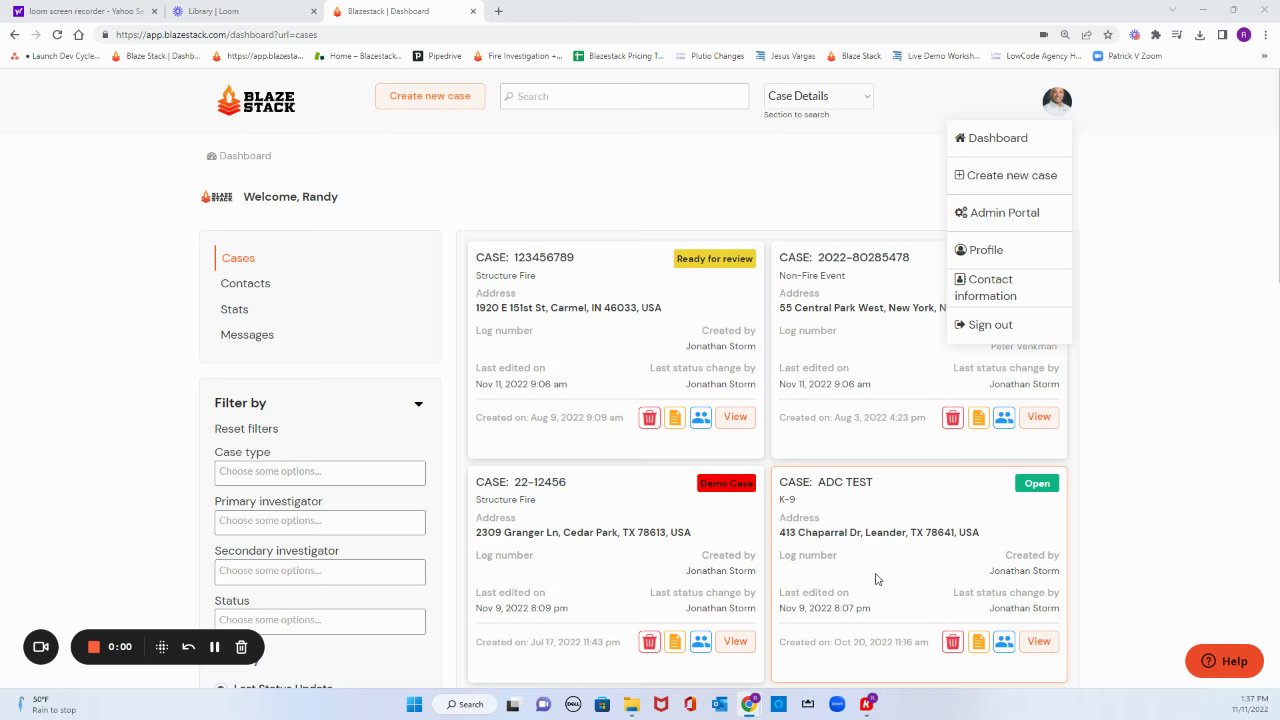Screen dimensions: 1280x720
Task: Open a new browser tab
Action: pos(498,11)
